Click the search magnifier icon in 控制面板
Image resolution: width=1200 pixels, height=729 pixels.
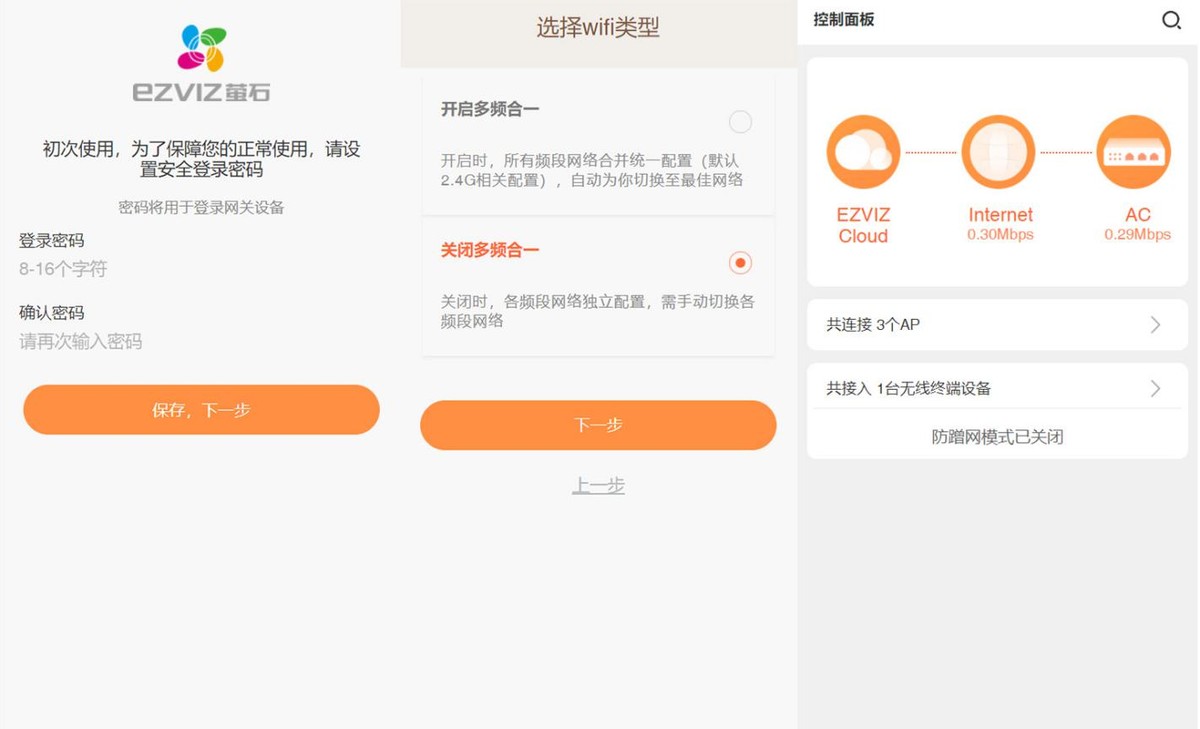click(x=1171, y=21)
